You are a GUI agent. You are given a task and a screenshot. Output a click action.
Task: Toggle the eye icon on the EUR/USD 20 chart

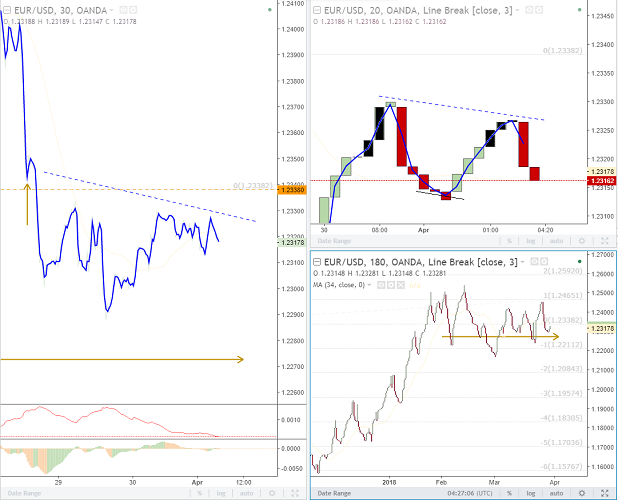529,10
